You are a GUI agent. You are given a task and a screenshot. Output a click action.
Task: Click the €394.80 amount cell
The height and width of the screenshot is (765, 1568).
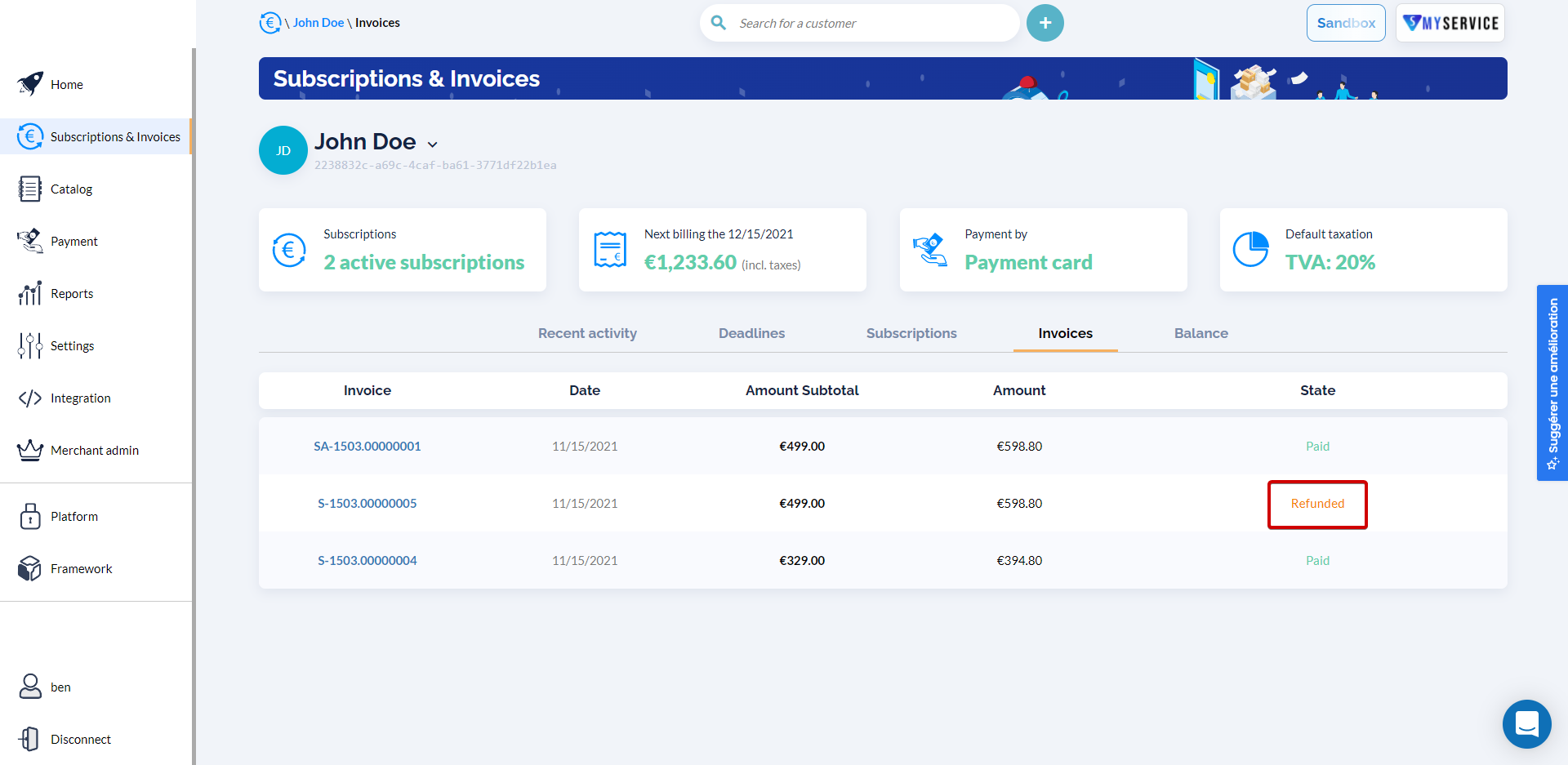(1019, 560)
